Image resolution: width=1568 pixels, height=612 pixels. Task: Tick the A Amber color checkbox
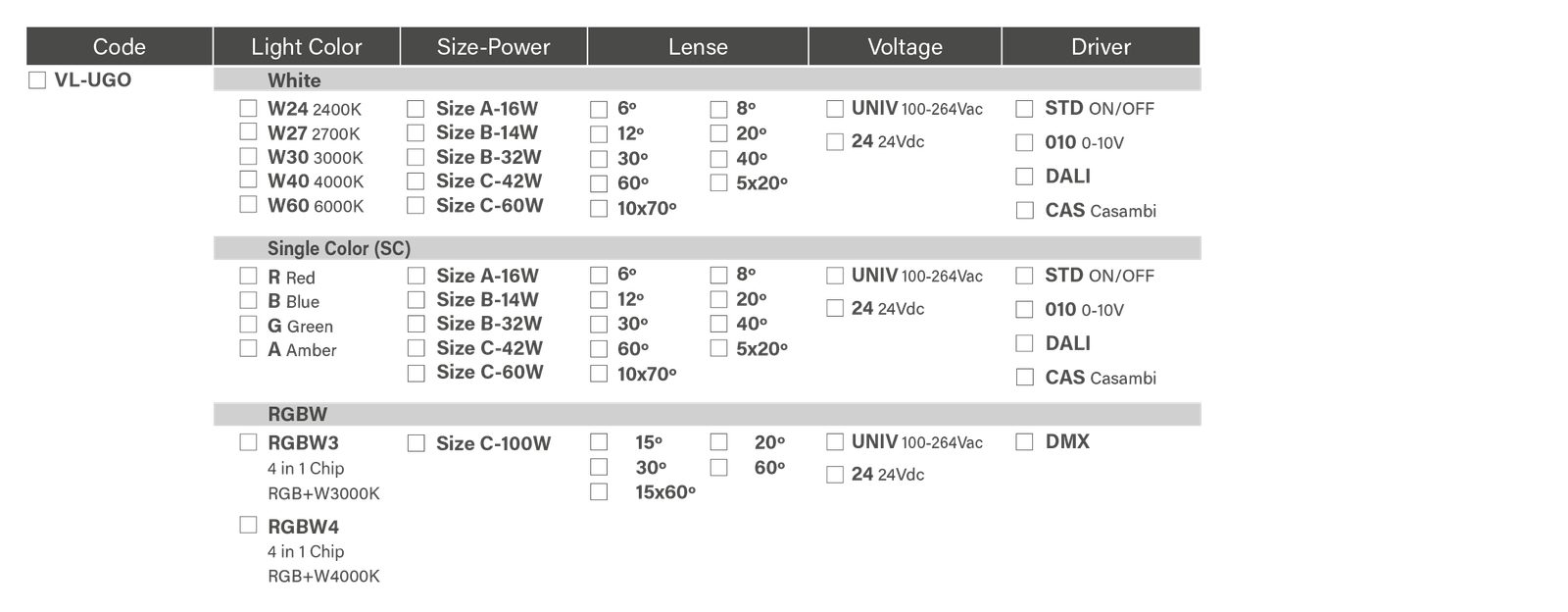[249, 348]
